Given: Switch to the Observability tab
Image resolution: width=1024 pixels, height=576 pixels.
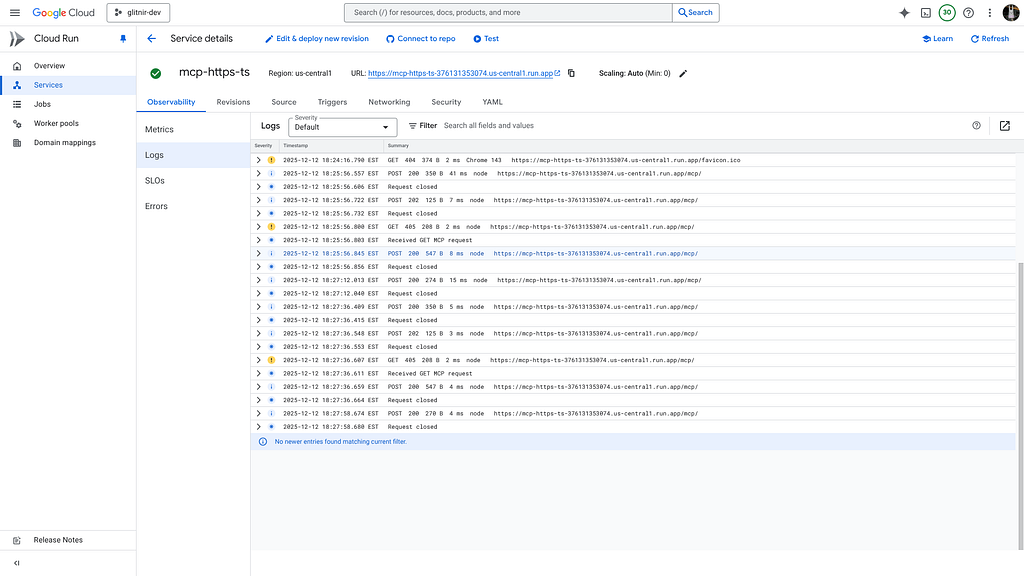Looking at the screenshot, I should 171,102.
